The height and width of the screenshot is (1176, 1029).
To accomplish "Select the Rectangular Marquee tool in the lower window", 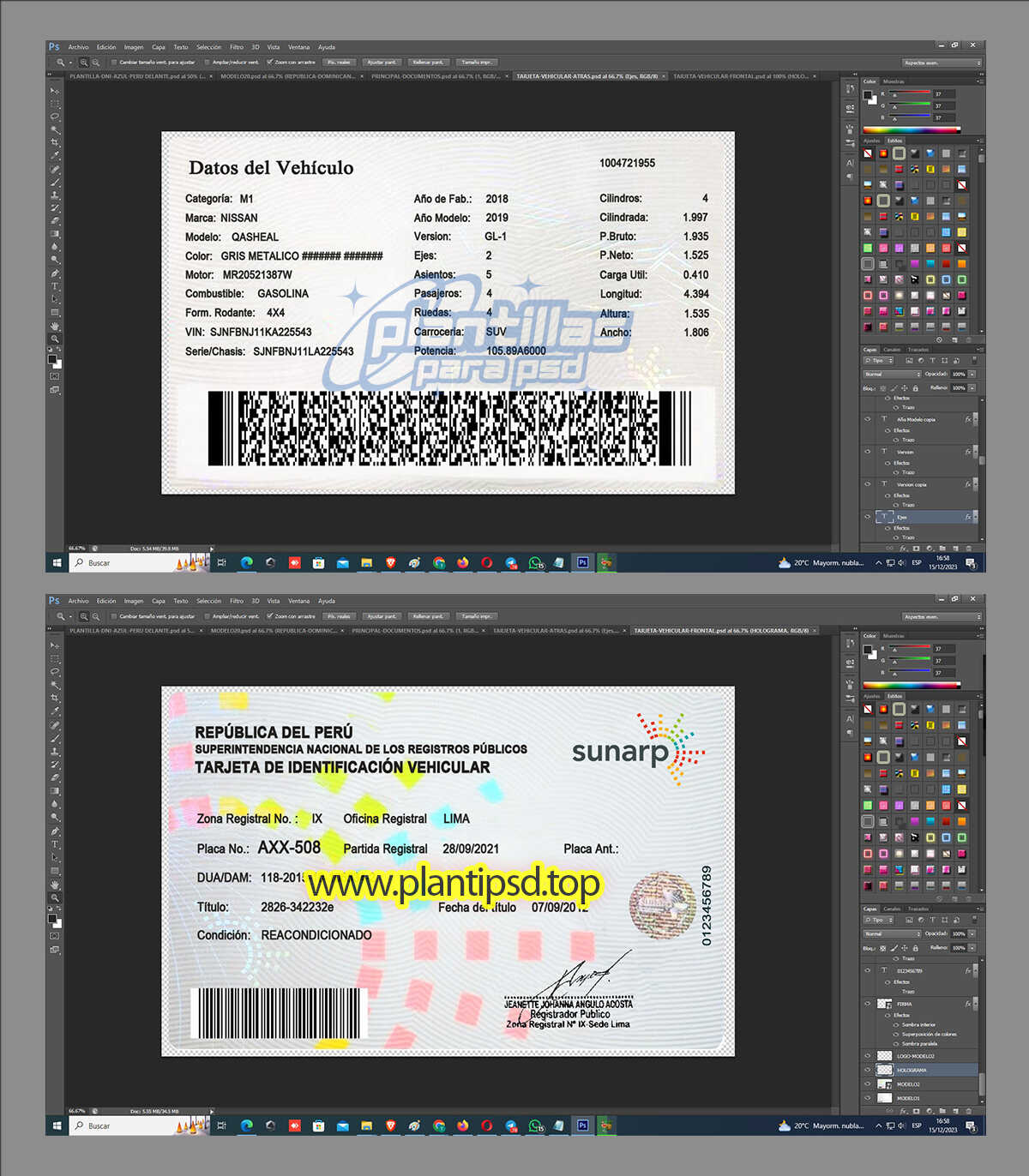I will tap(55, 658).
